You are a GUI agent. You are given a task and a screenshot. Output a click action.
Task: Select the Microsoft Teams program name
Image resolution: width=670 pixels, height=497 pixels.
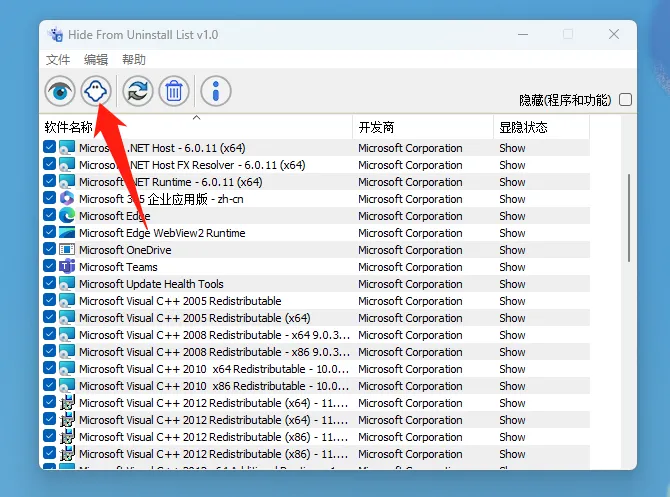(x=118, y=267)
